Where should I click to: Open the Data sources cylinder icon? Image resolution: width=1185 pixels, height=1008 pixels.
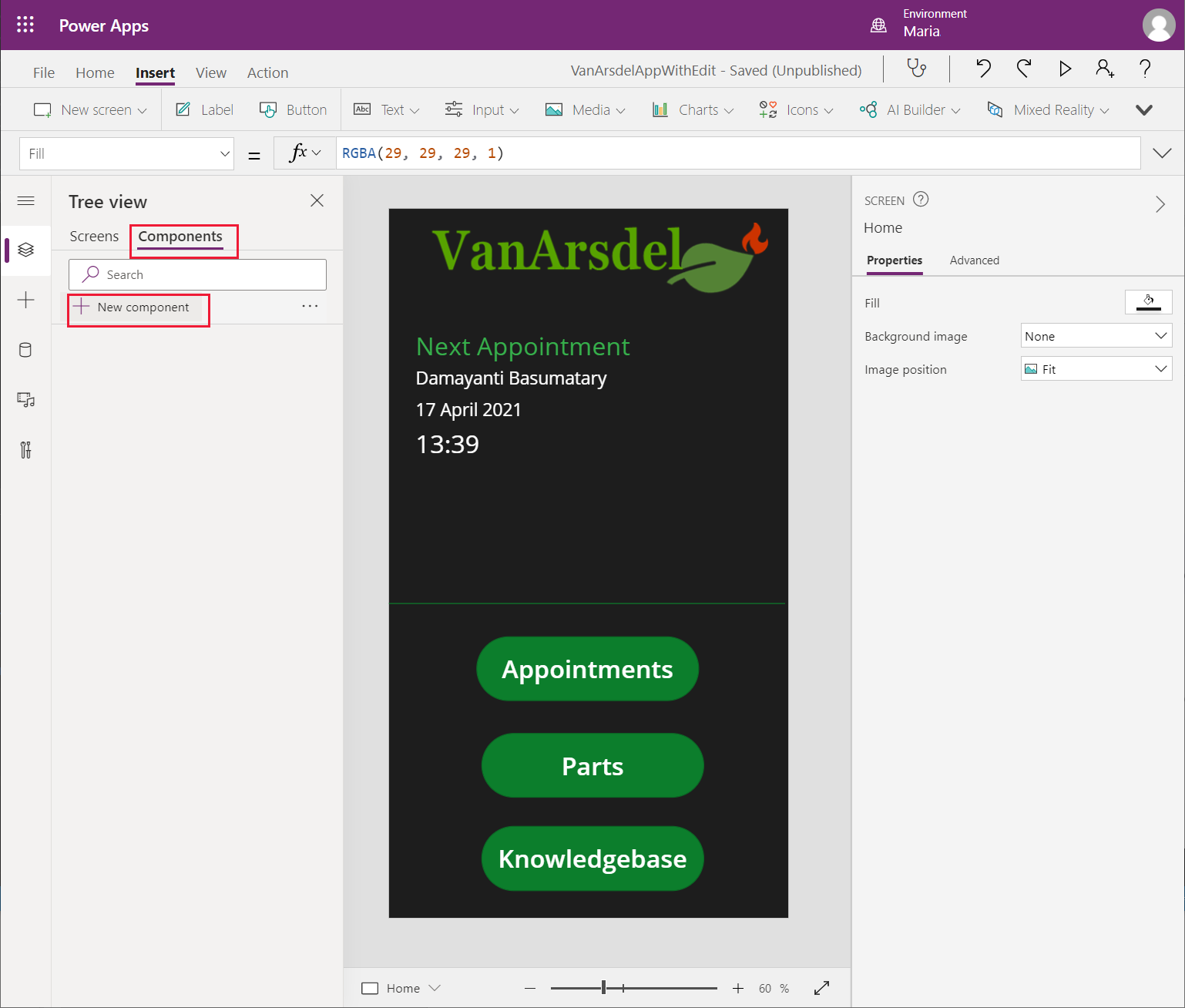point(25,350)
